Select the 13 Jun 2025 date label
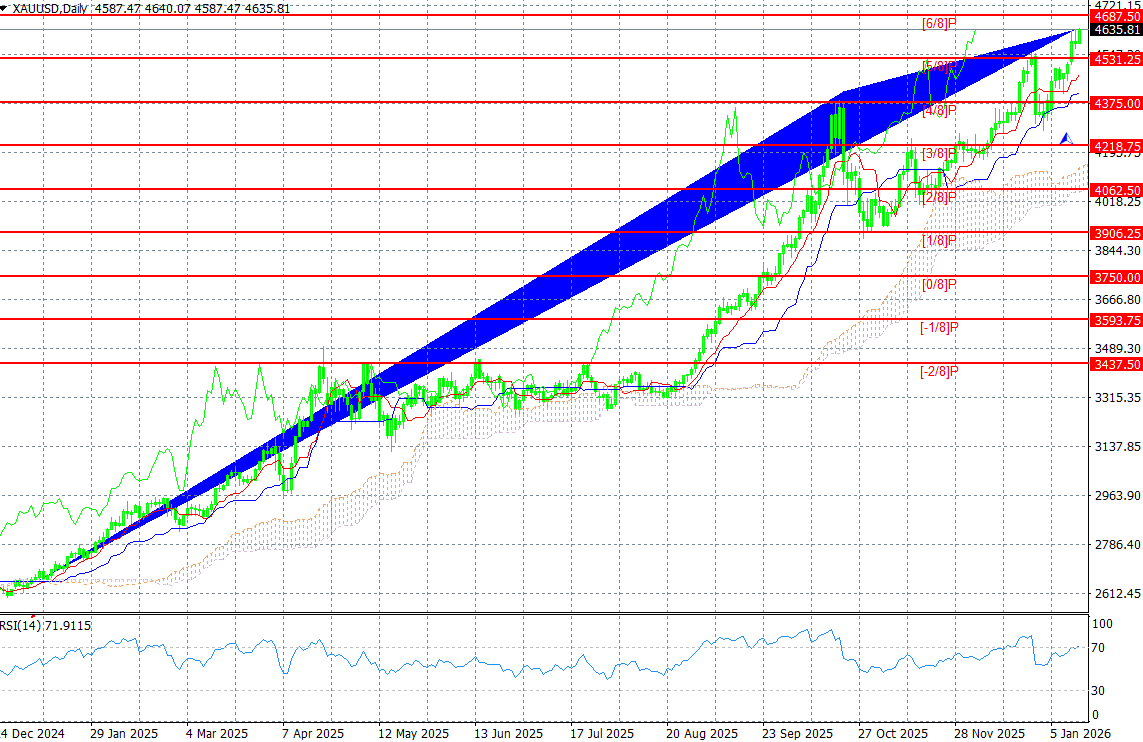Viewport: 1143px width, 742px height. [508, 733]
